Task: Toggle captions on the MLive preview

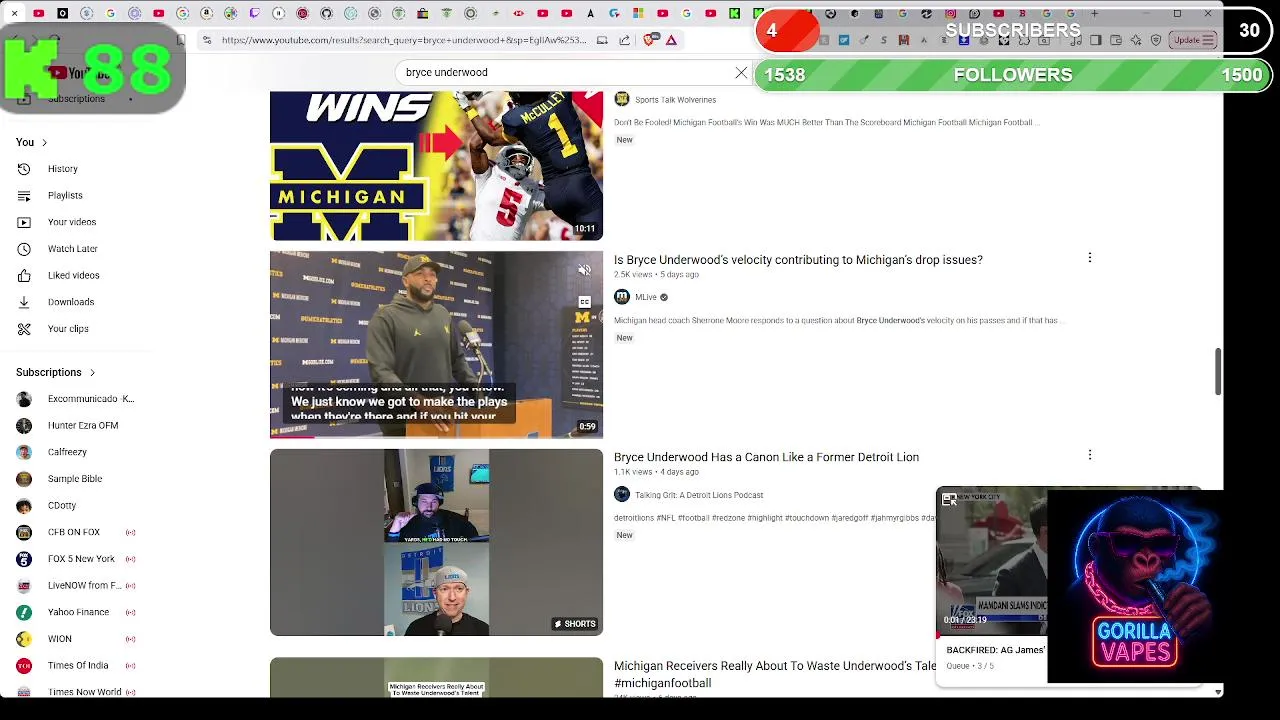Action: pyautogui.click(x=585, y=301)
